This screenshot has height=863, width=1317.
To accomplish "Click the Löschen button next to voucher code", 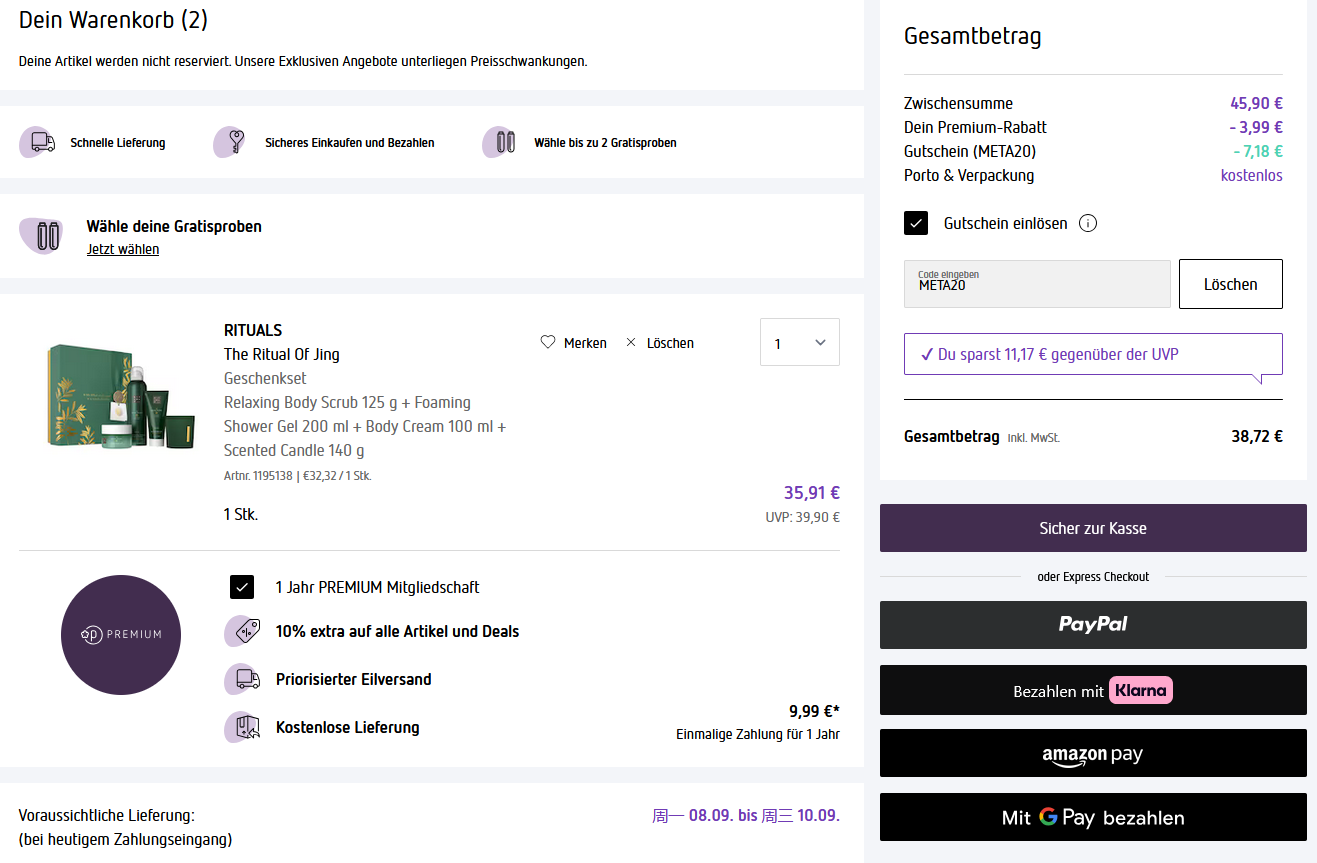I will click(x=1230, y=284).
